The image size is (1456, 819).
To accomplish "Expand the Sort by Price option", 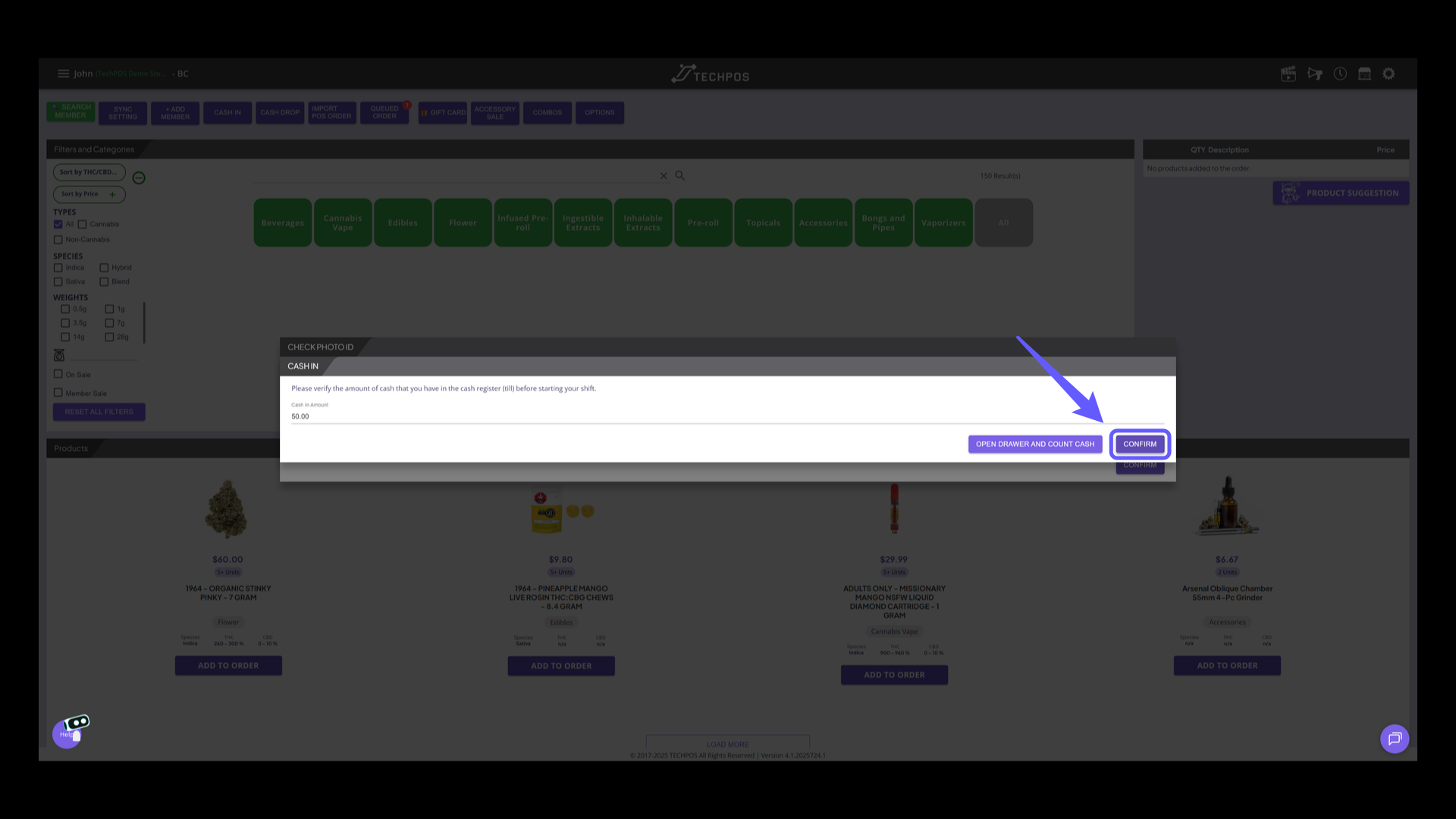I will point(89,194).
